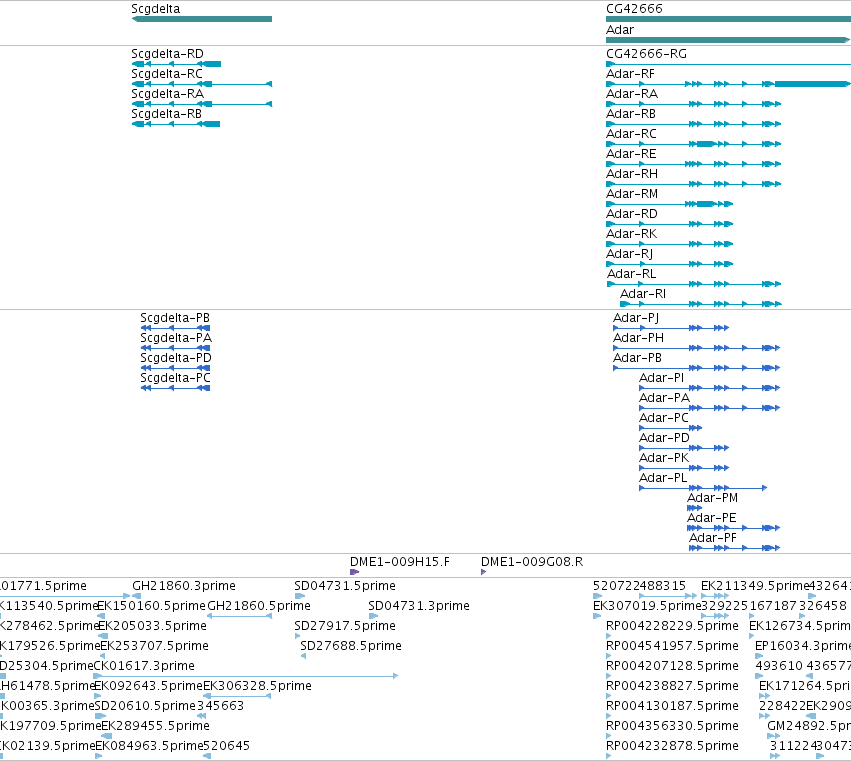This screenshot has height=761, width=851.
Task: Select EST GH21860.3prime
Action: point(184,586)
